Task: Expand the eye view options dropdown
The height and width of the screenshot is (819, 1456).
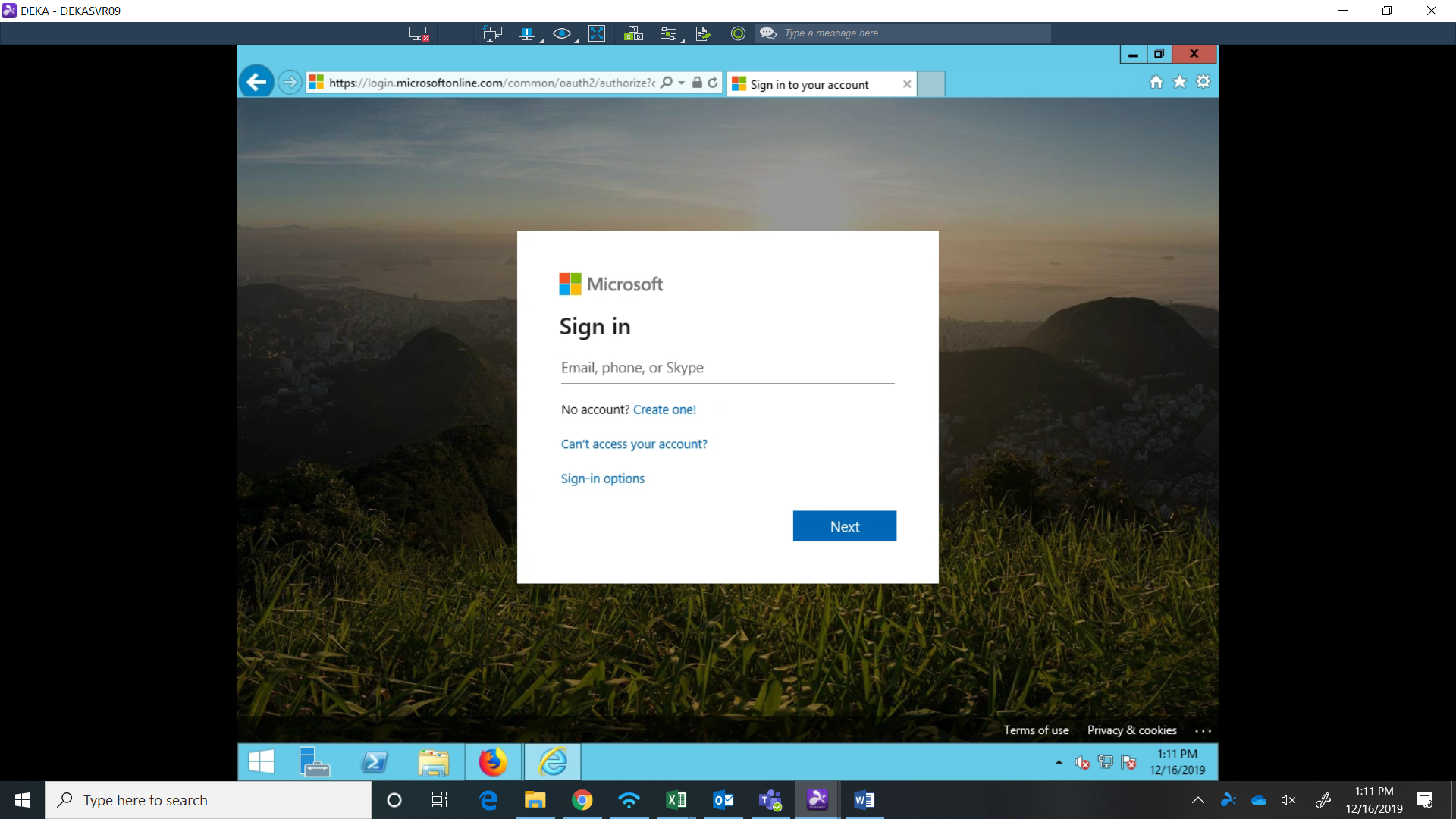Action: [x=576, y=40]
